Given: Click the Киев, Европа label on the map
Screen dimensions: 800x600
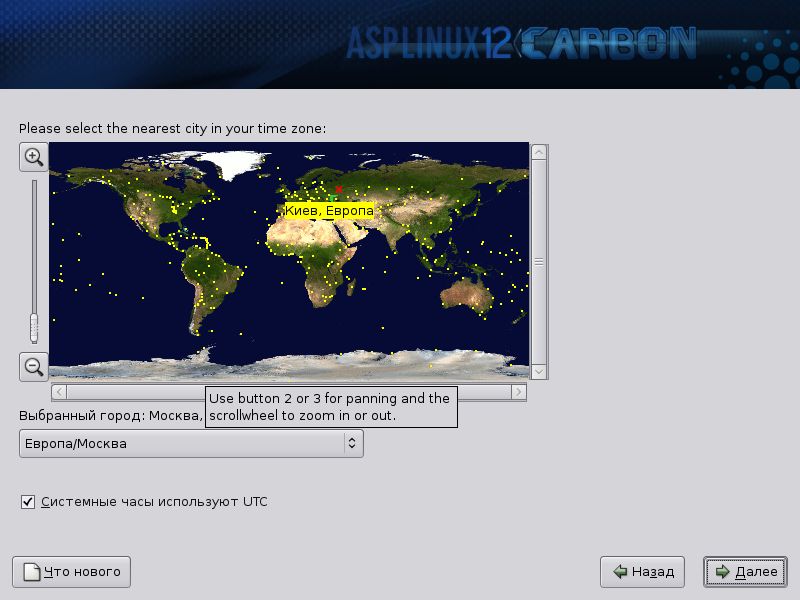Looking at the screenshot, I should [x=329, y=211].
